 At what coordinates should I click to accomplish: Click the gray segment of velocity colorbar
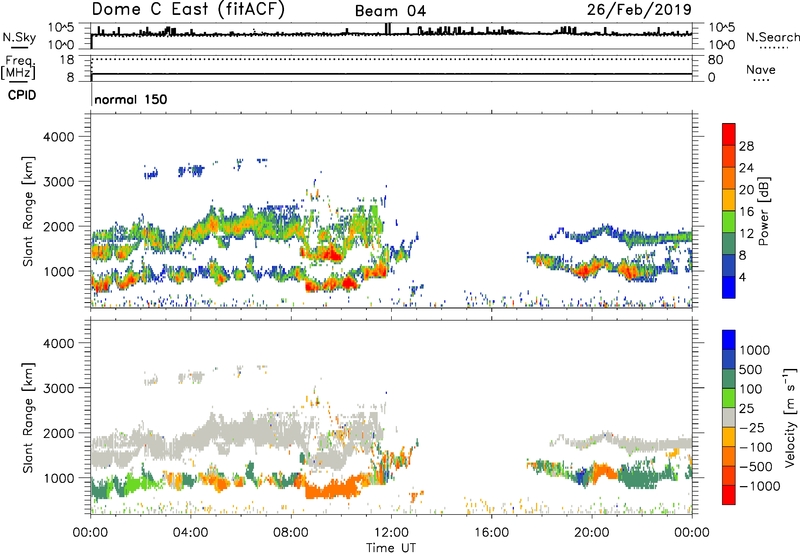tap(729, 417)
